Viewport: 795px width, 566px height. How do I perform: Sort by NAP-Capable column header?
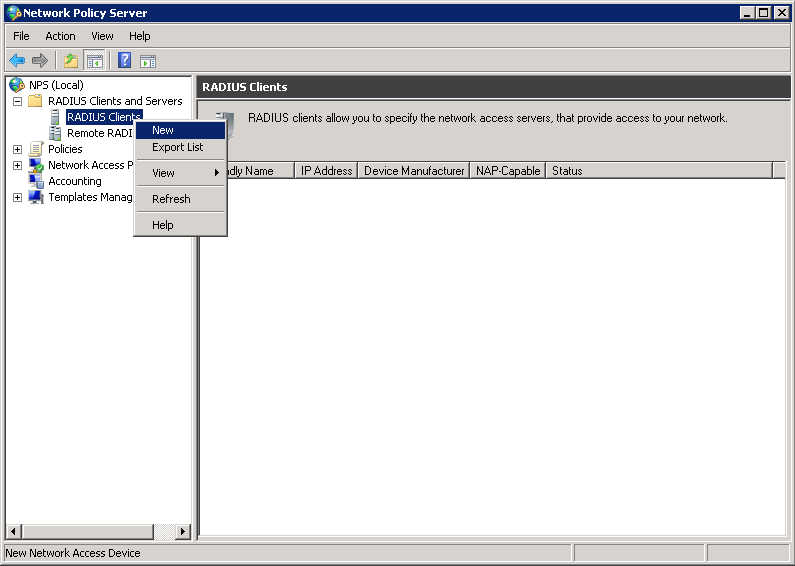pyautogui.click(x=508, y=171)
